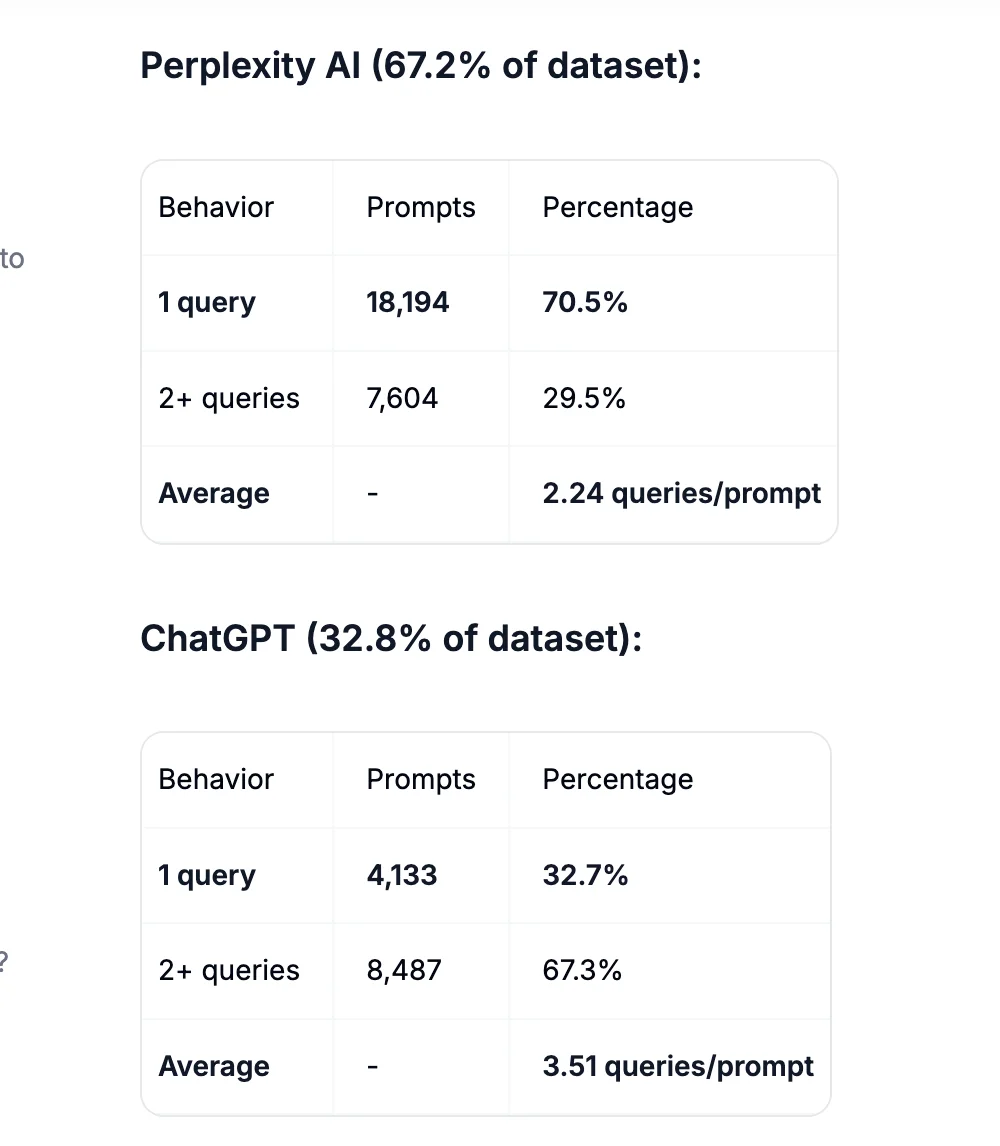The image size is (1000, 1146).
Task: Select the Percentage header in ChatGPT table
Action: [x=618, y=780]
